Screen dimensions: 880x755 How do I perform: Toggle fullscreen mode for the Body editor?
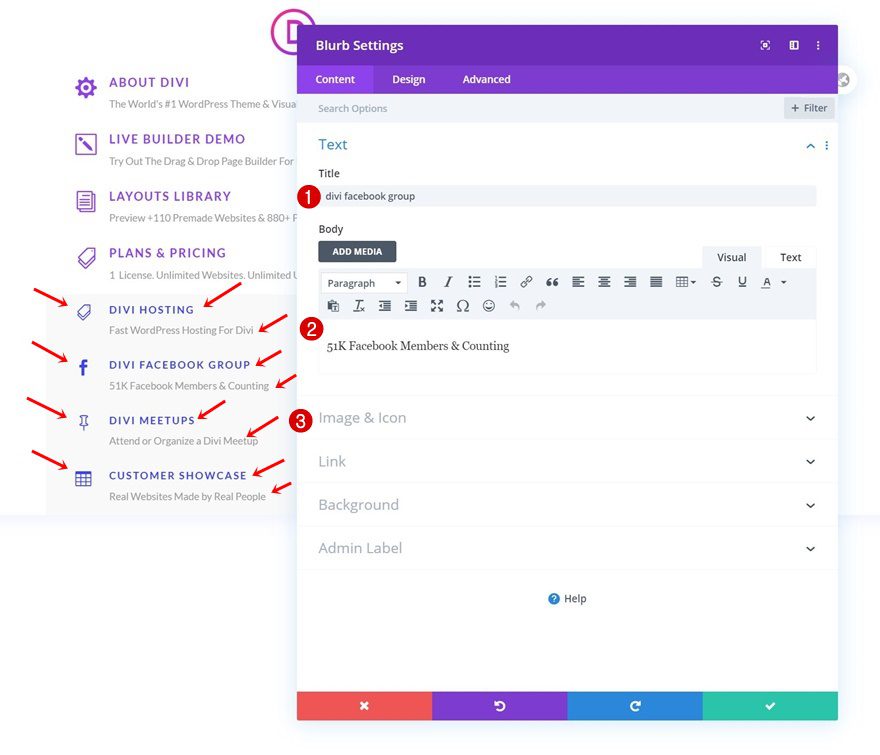click(436, 305)
